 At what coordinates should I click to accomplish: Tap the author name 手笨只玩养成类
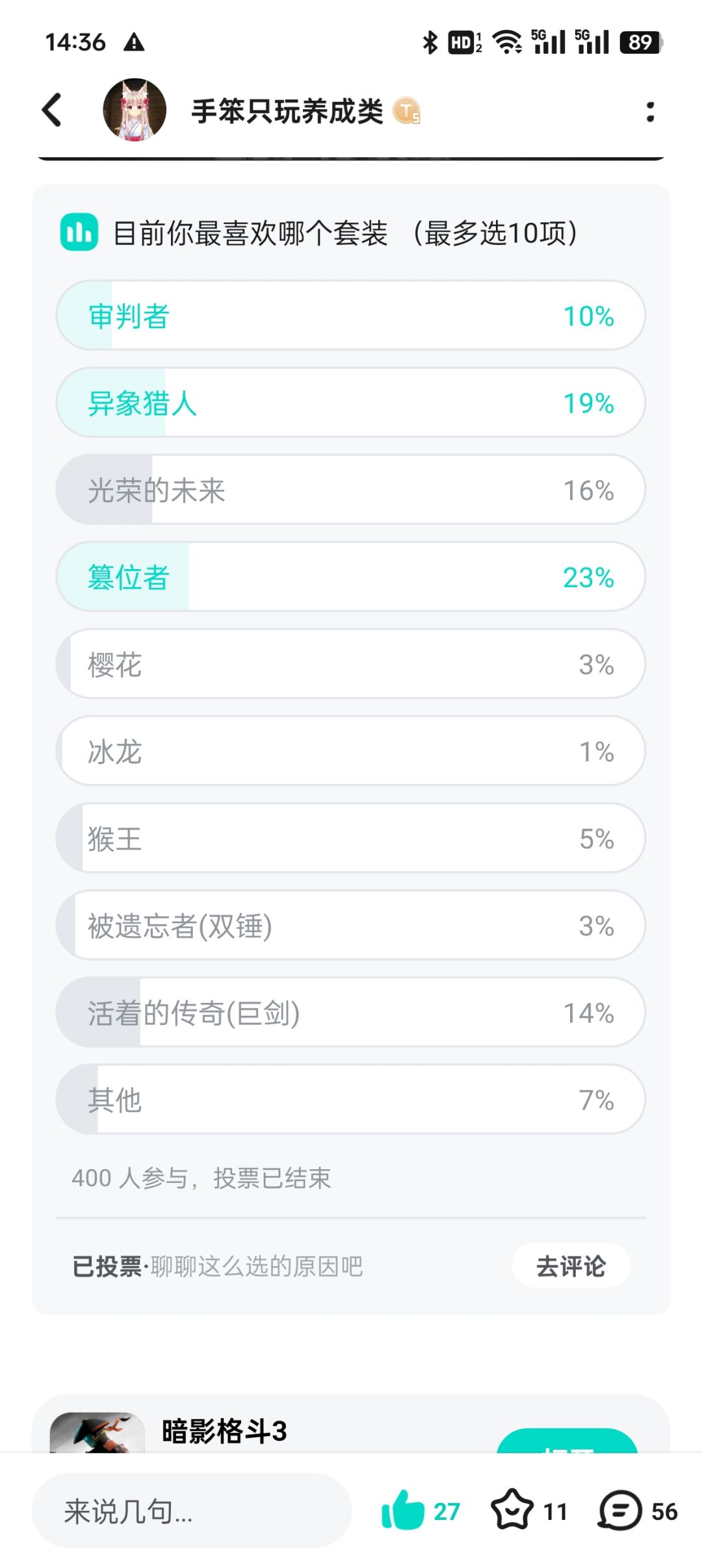coord(287,111)
